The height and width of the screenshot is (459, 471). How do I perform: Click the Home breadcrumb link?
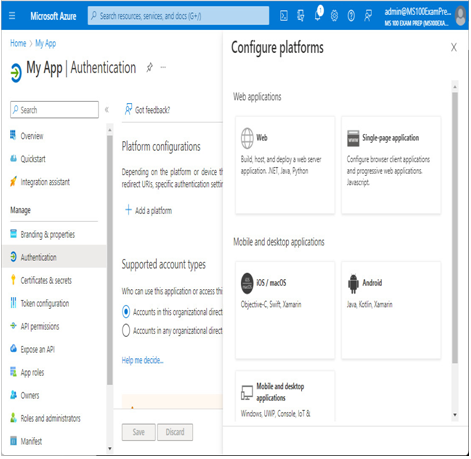(18, 43)
